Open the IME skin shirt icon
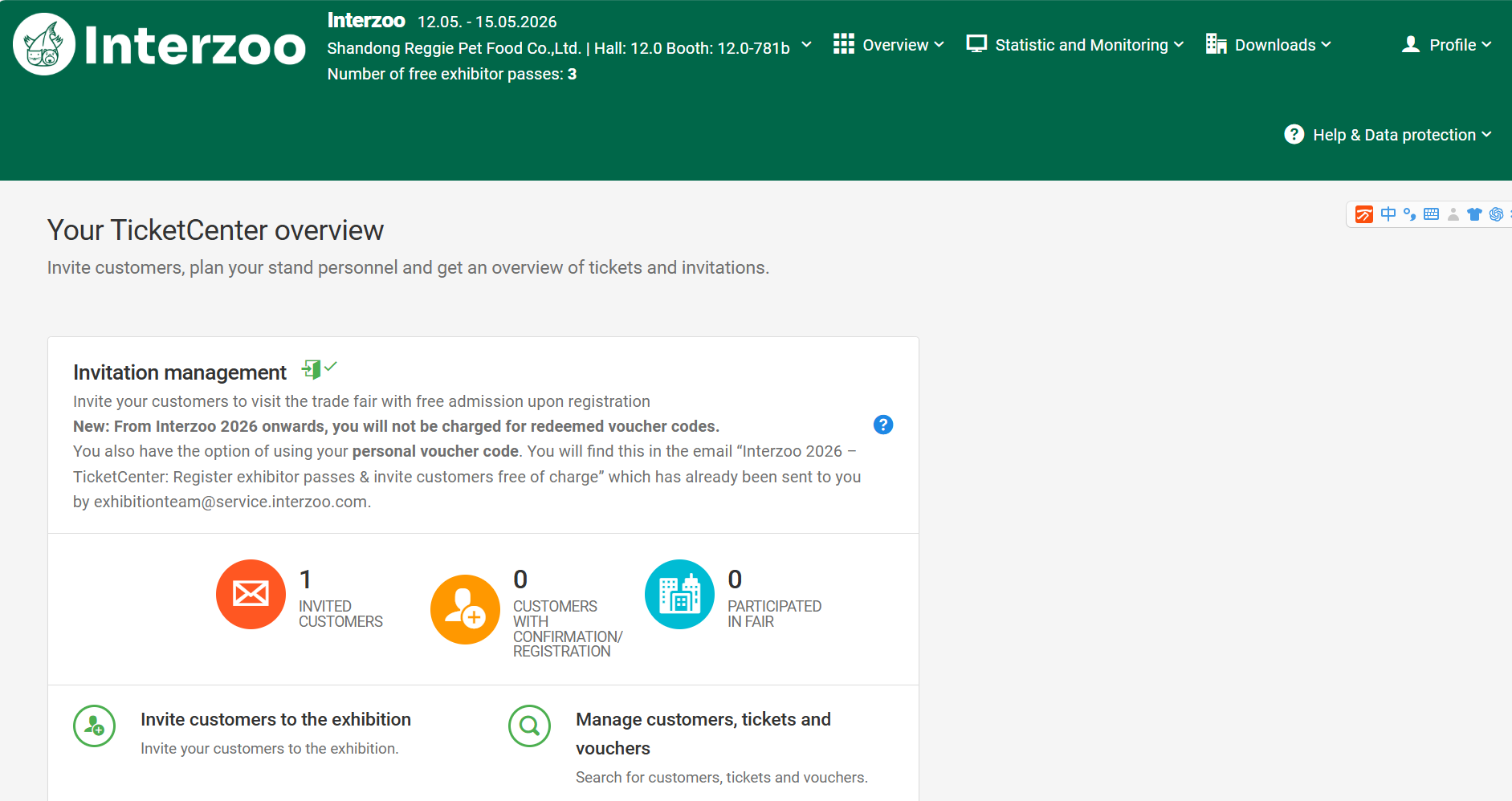The image size is (1512, 801). (1474, 214)
